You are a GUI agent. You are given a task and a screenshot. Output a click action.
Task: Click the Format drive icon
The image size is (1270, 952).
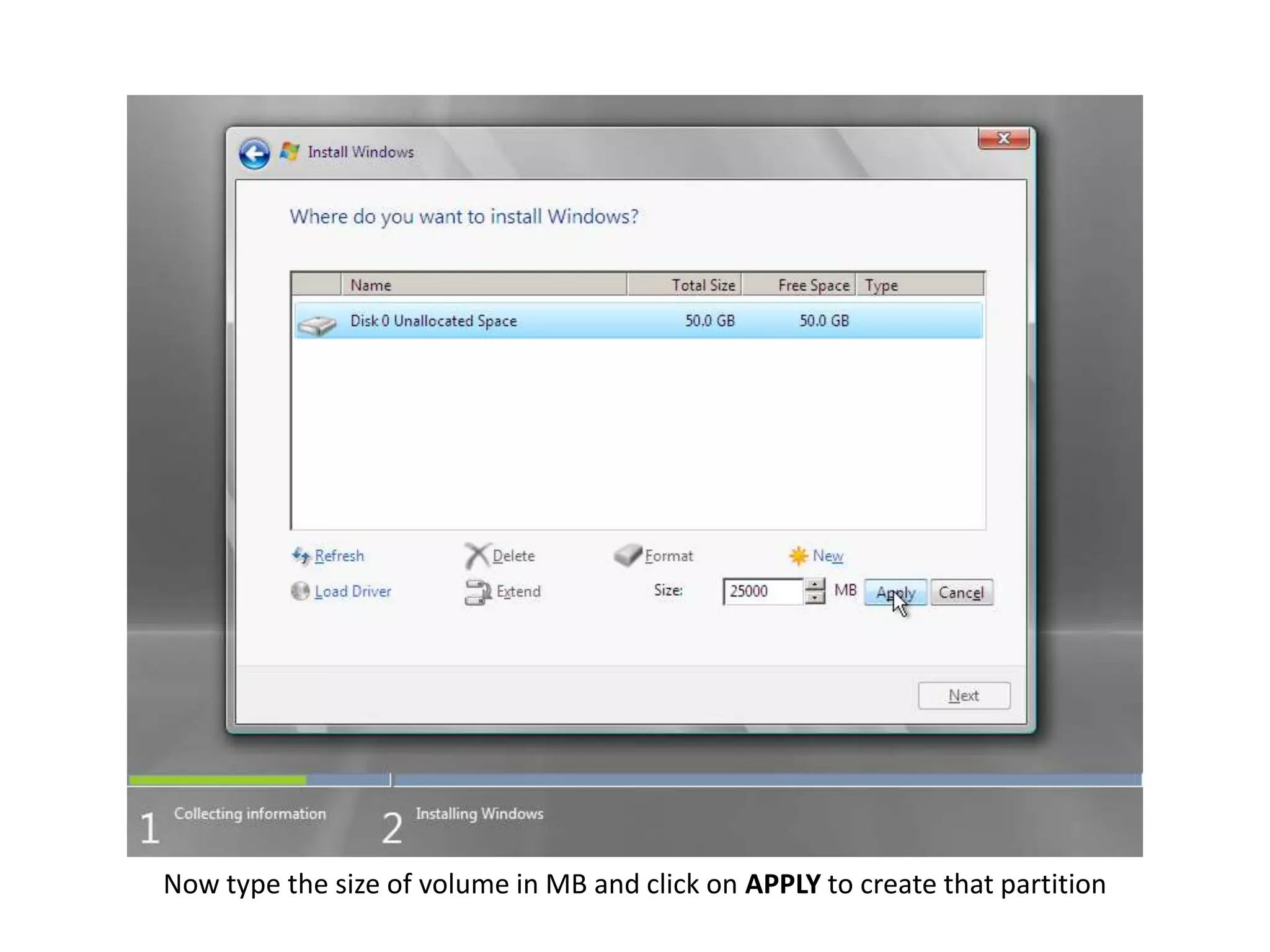628,555
